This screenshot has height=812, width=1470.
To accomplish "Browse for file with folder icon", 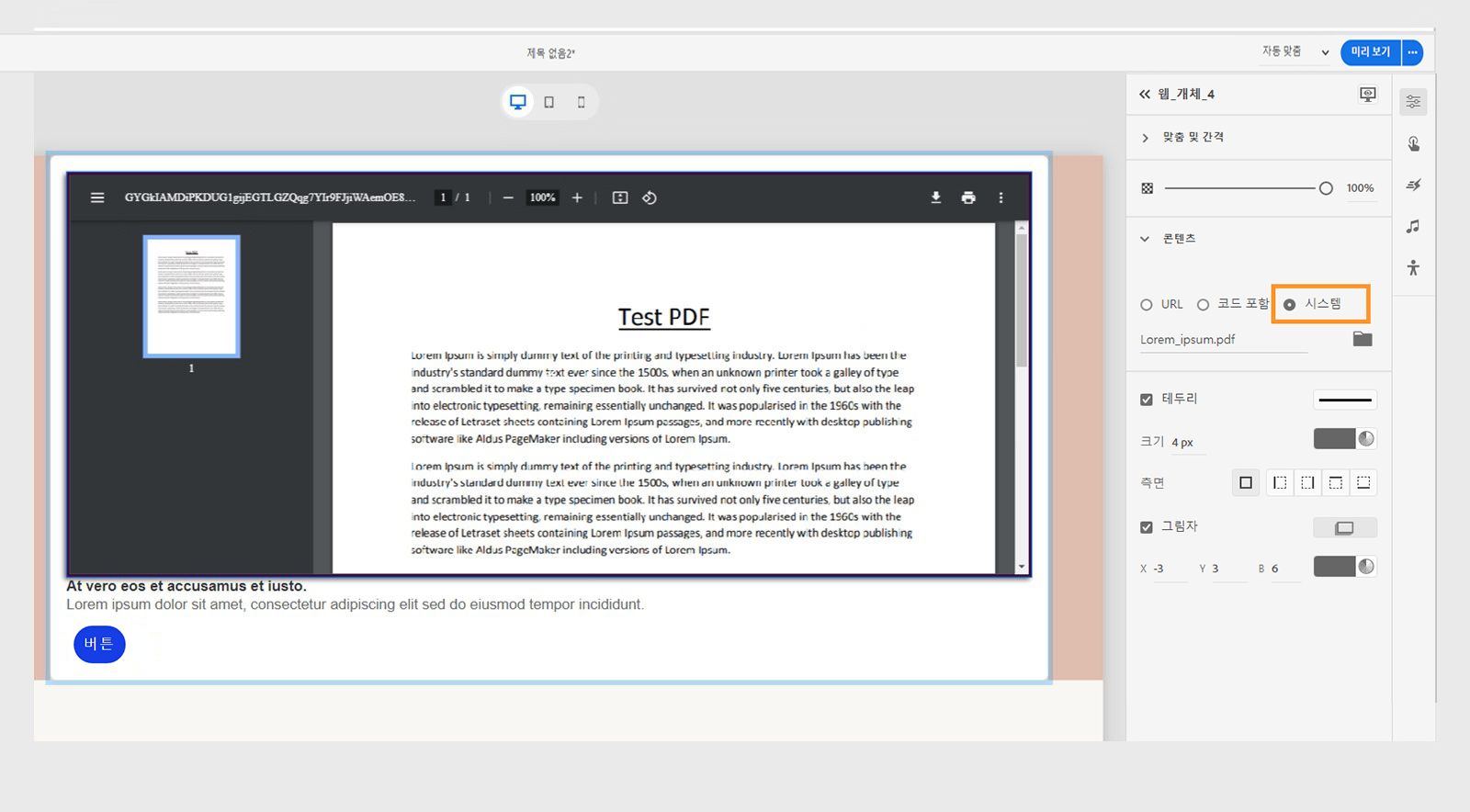I will (1363, 339).
